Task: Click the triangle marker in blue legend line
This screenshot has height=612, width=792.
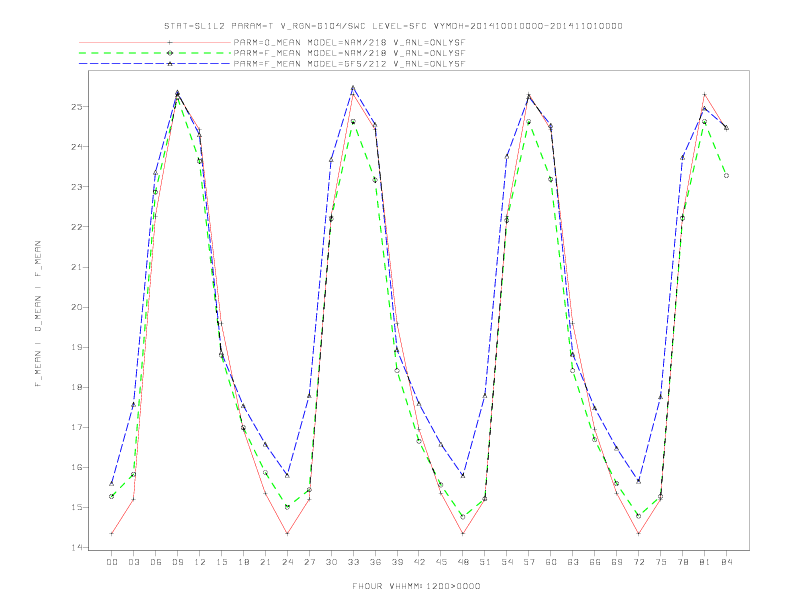Action: pos(170,64)
